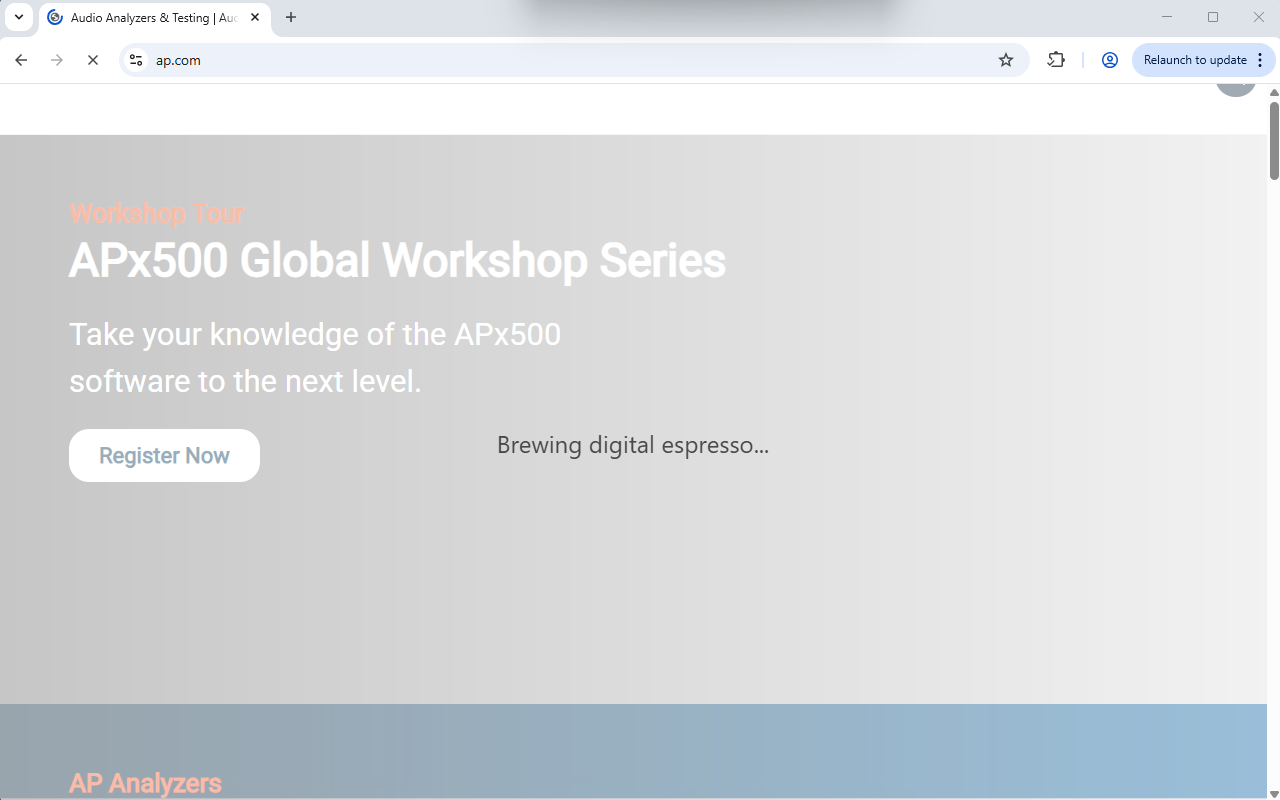Click the gray circular icon at page top right
Viewport: 1280px width, 800px height.
[x=1236, y=88]
